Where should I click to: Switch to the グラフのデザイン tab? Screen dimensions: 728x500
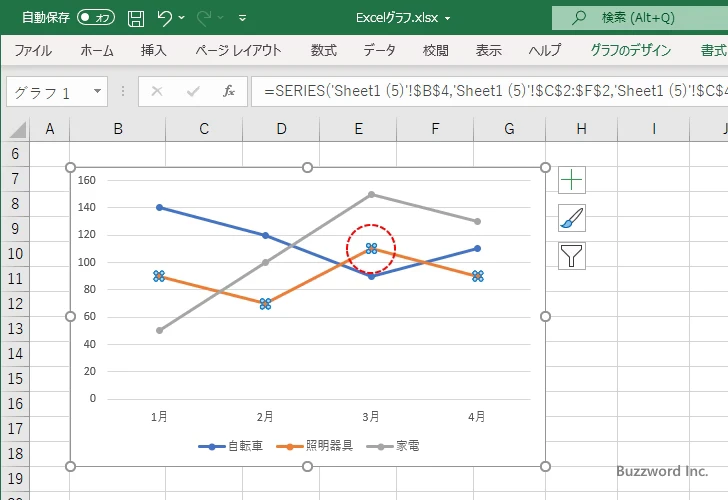coord(631,50)
